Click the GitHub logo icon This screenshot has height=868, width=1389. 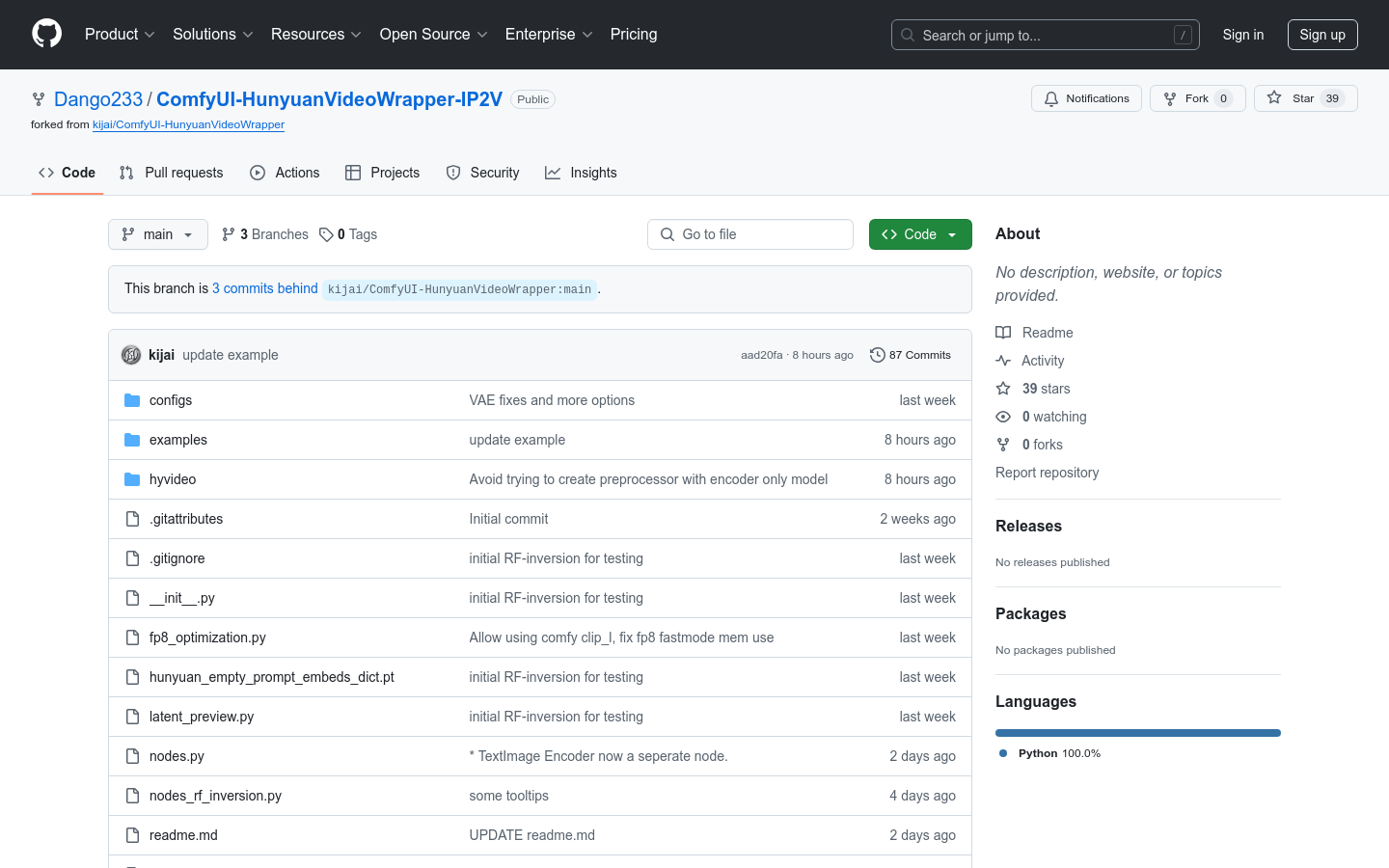46,34
